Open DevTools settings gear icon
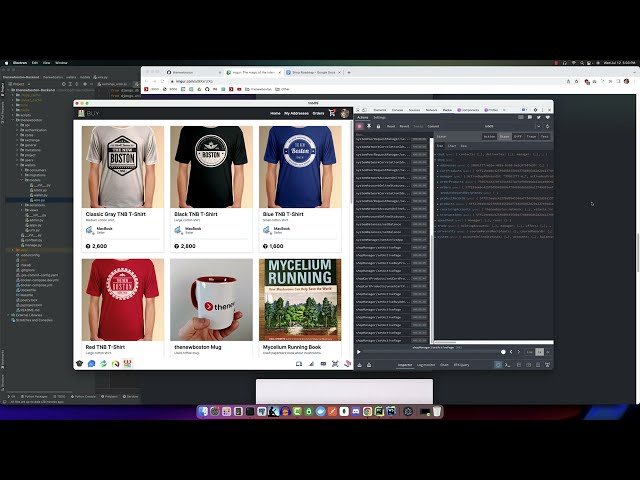 click(536, 110)
